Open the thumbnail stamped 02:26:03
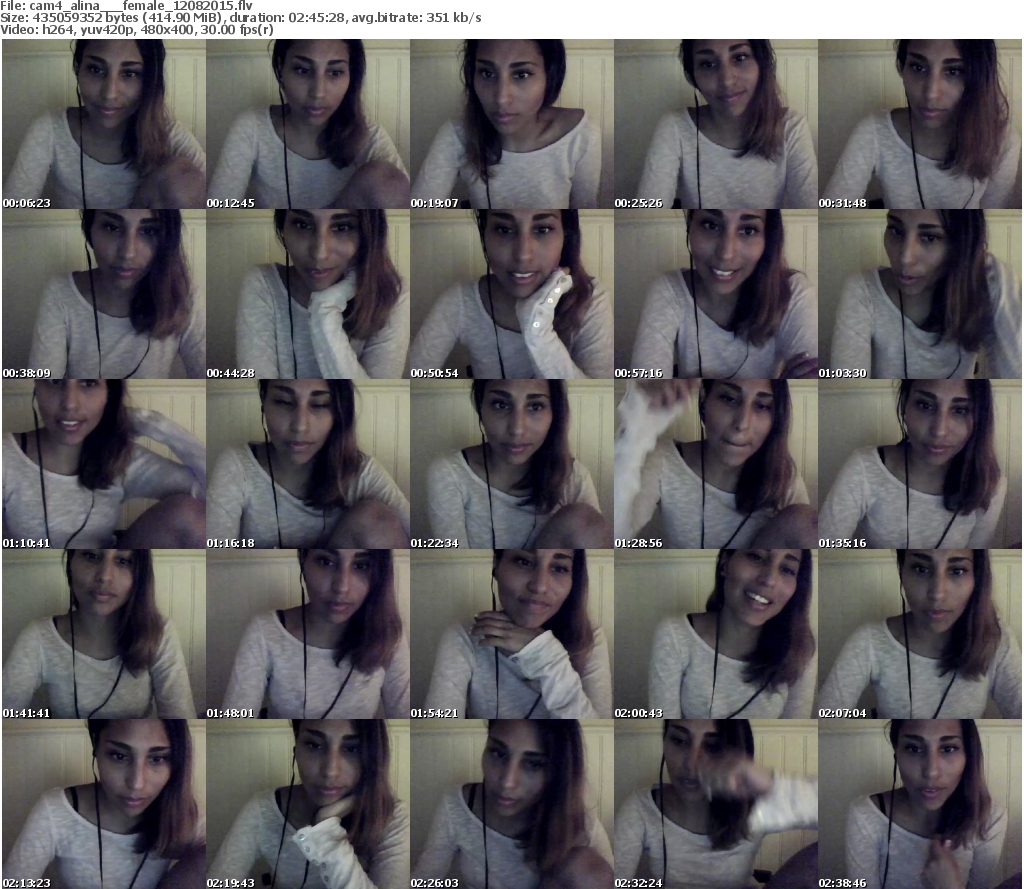This screenshot has width=1024, height=889. pos(511,803)
